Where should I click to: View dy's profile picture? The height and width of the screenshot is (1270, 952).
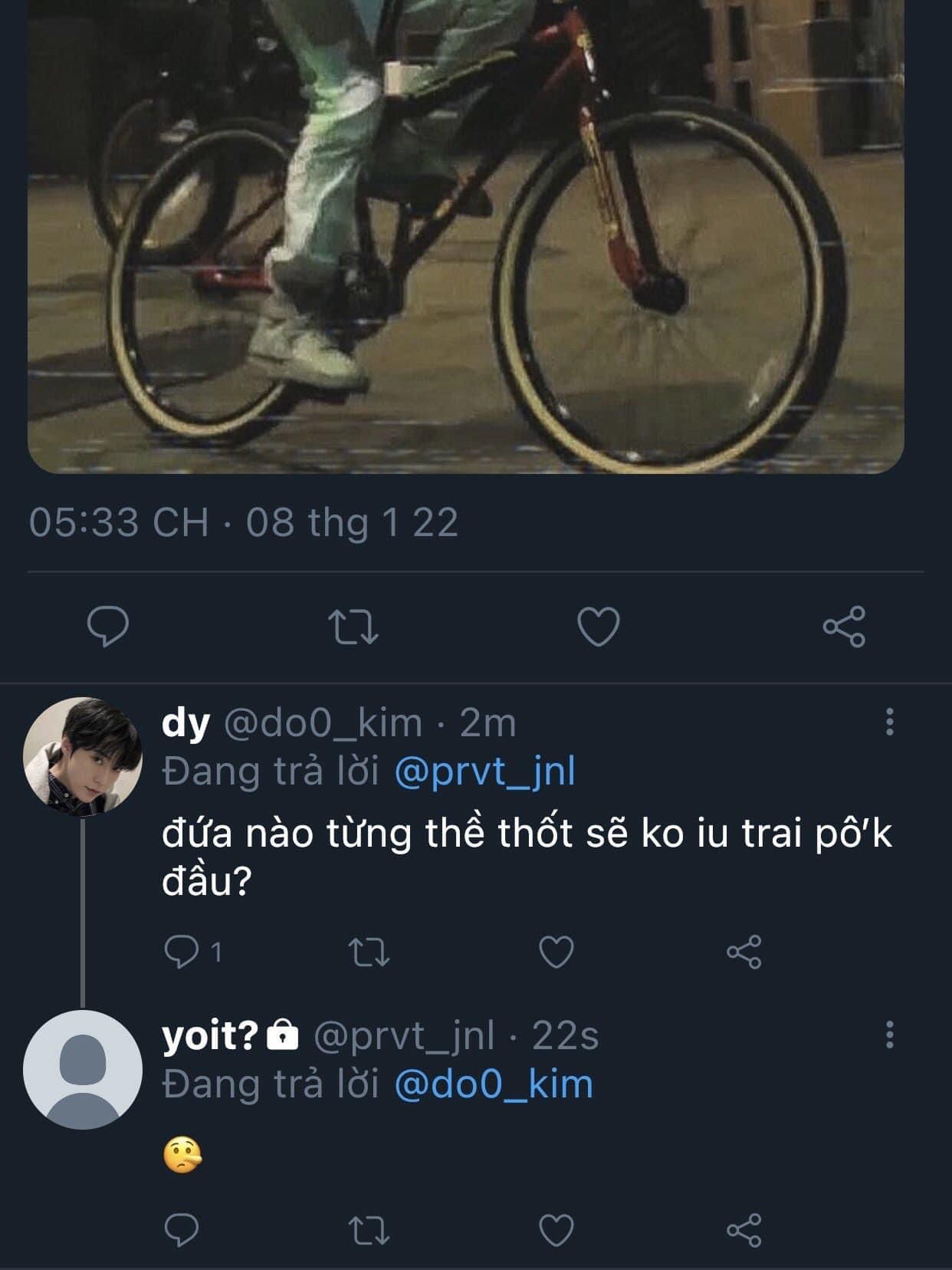tap(83, 756)
